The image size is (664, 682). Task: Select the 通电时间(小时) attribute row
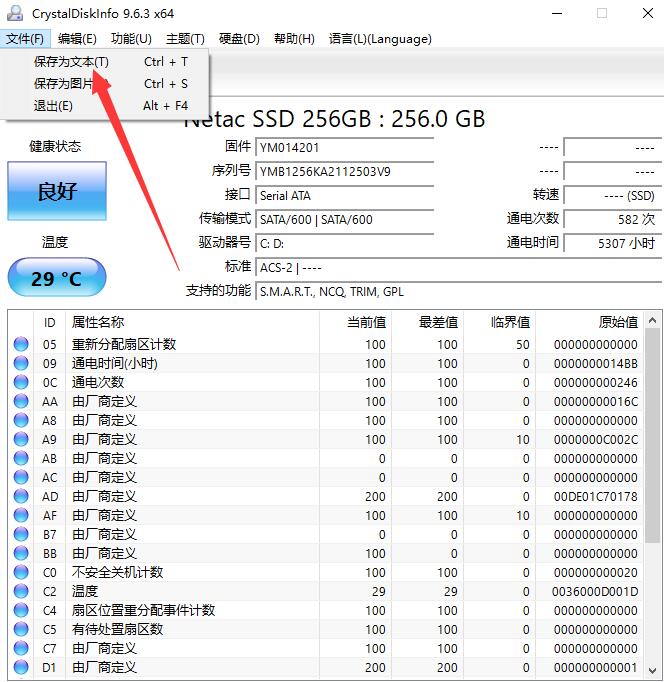pos(326,363)
